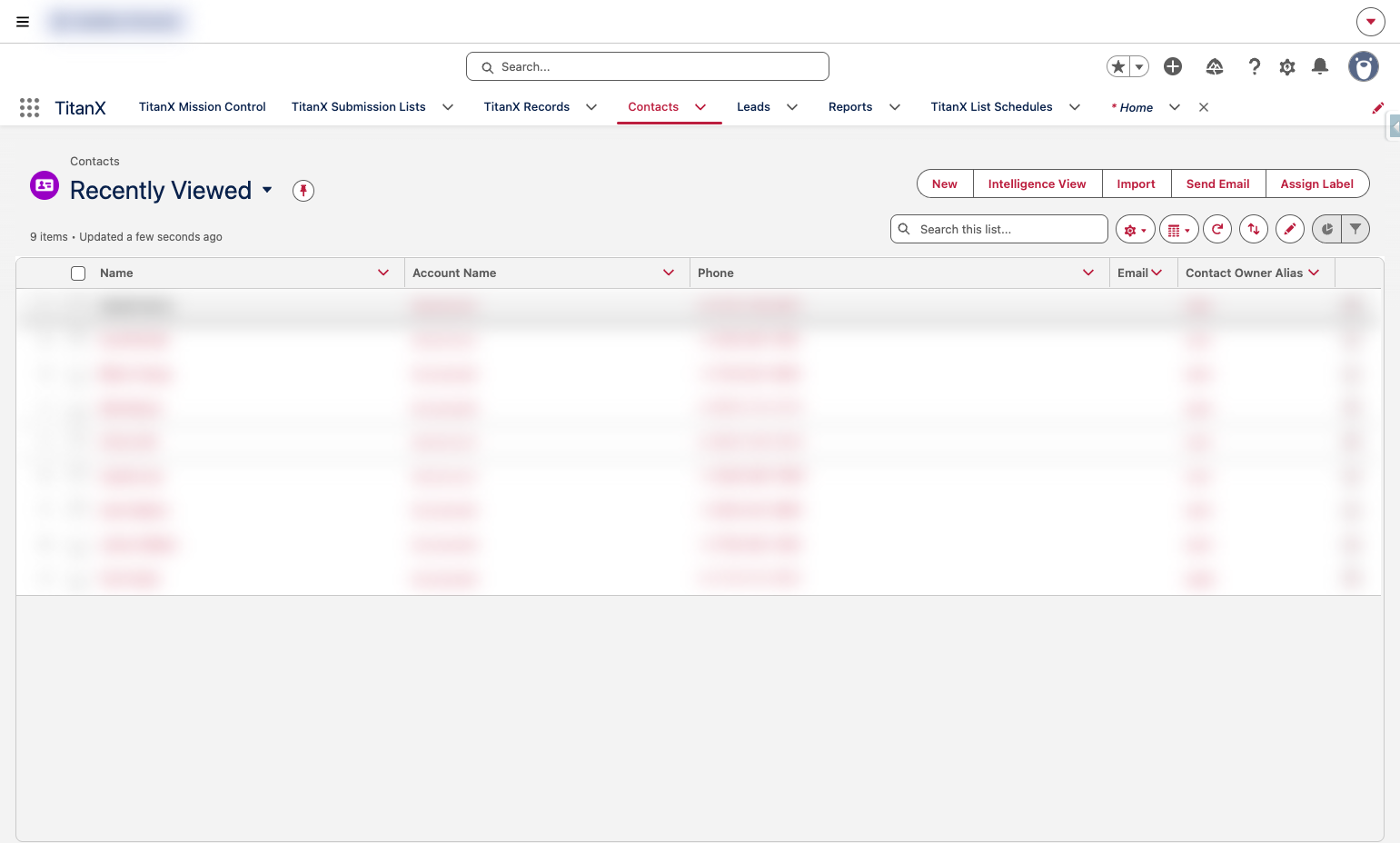1400x843 pixels.
Task: Open the display-as table dropdown
Action: [x=1178, y=230]
